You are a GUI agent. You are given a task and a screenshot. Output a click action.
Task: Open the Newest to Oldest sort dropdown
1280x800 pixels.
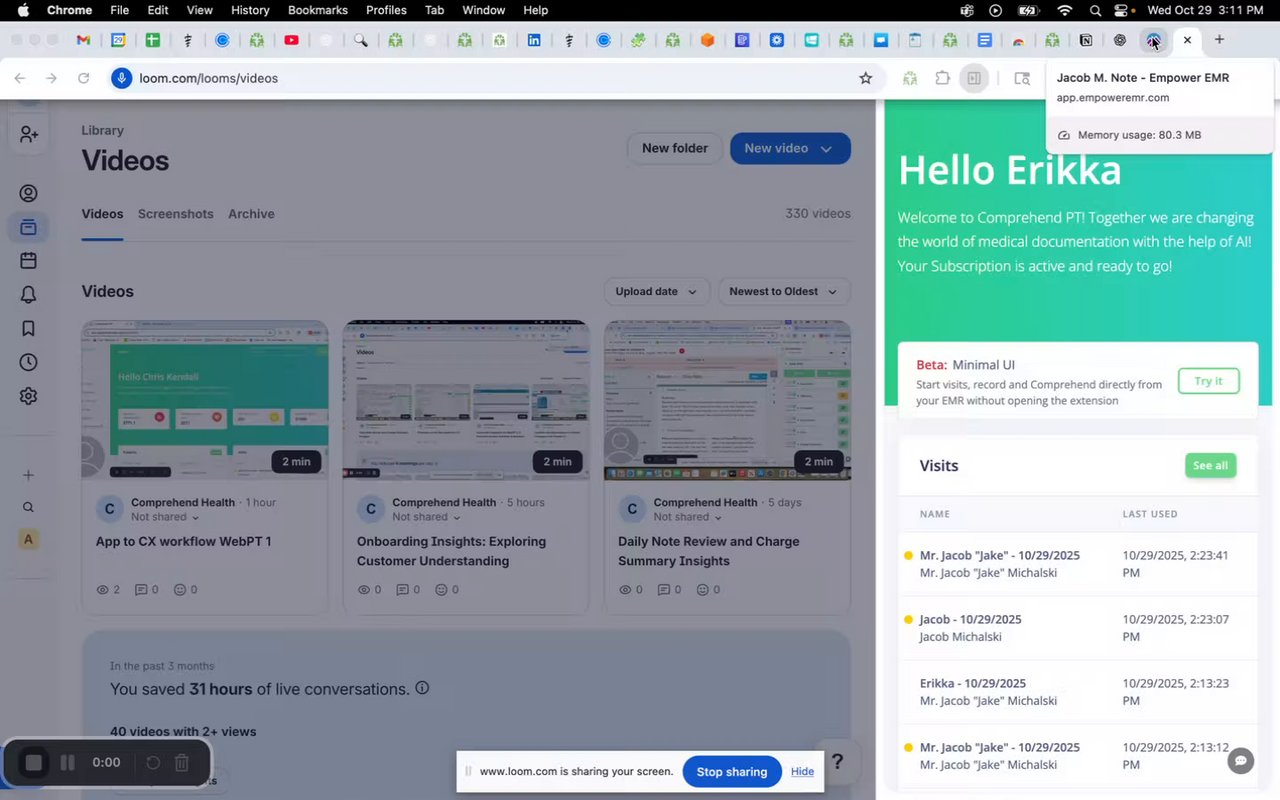[x=784, y=292]
